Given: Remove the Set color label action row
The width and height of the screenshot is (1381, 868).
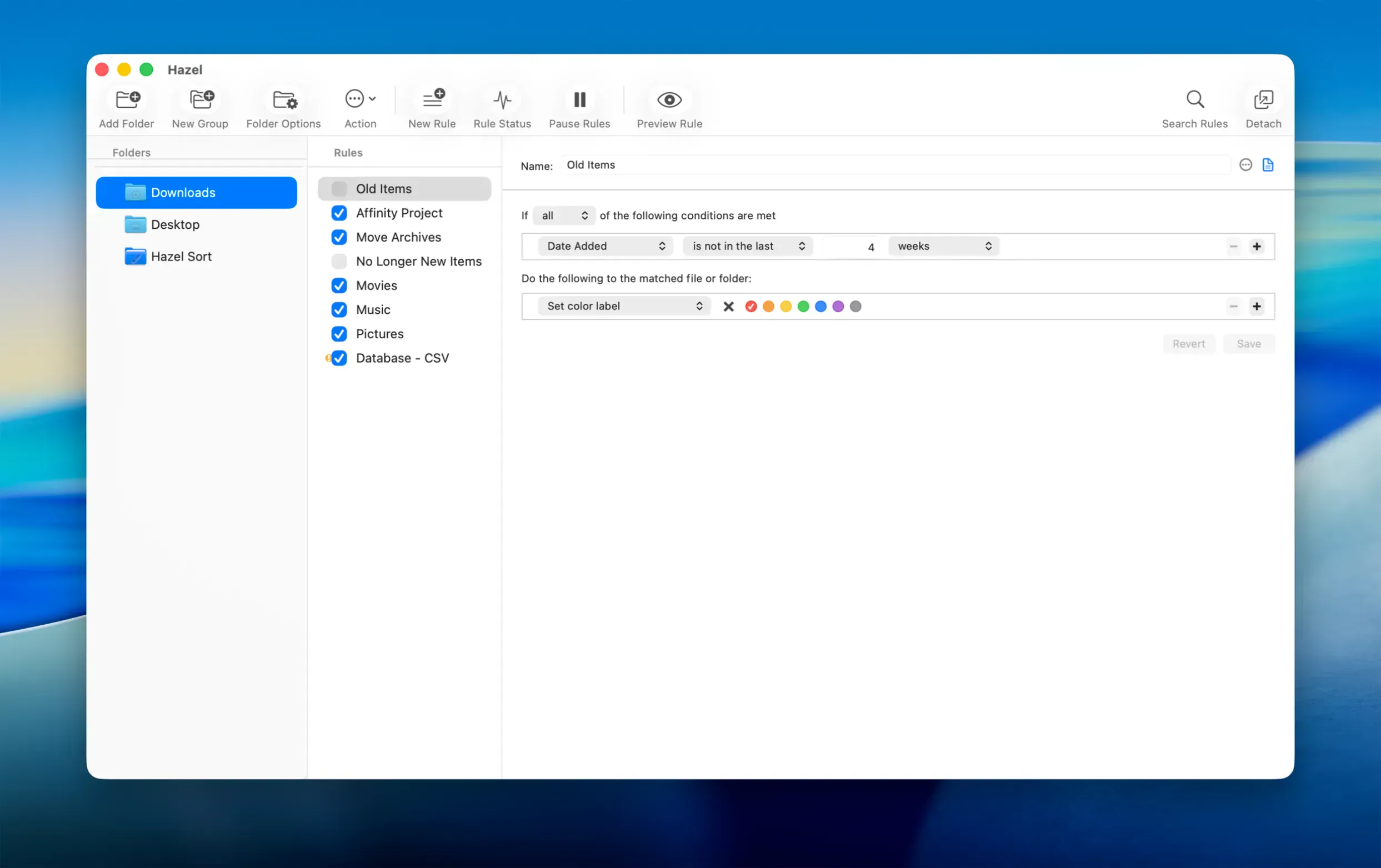Looking at the screenshot, I should point(1234,307).
